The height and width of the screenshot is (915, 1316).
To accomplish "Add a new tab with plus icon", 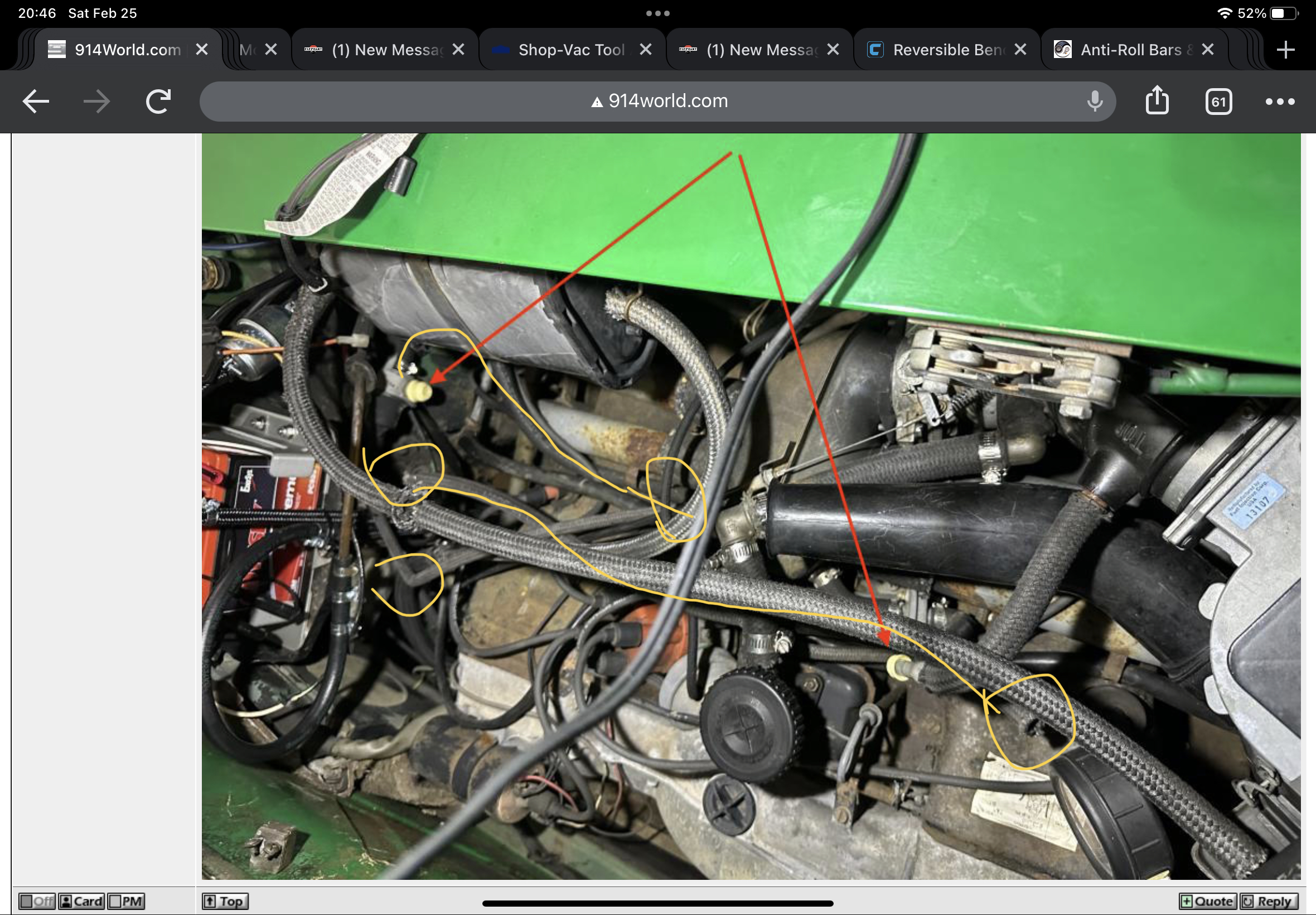I will [x=1286, y=50].
